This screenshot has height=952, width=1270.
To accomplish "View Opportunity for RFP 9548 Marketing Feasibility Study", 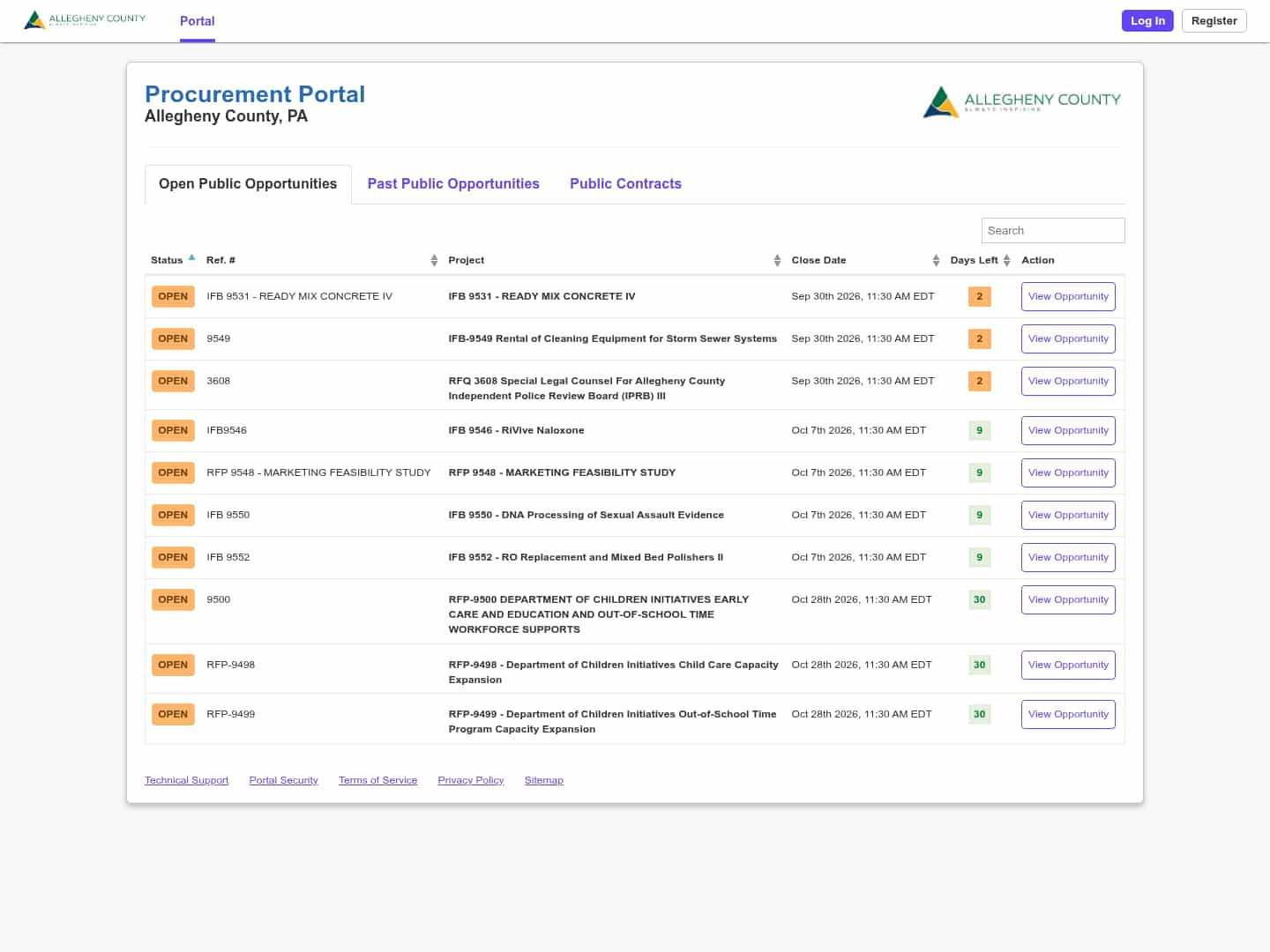I will (1068, 472).
